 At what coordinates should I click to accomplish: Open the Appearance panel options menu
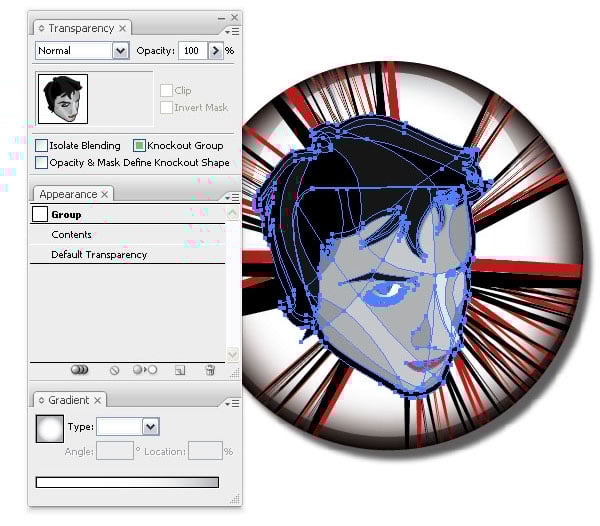pyautogui.click(x=232, y=198)
